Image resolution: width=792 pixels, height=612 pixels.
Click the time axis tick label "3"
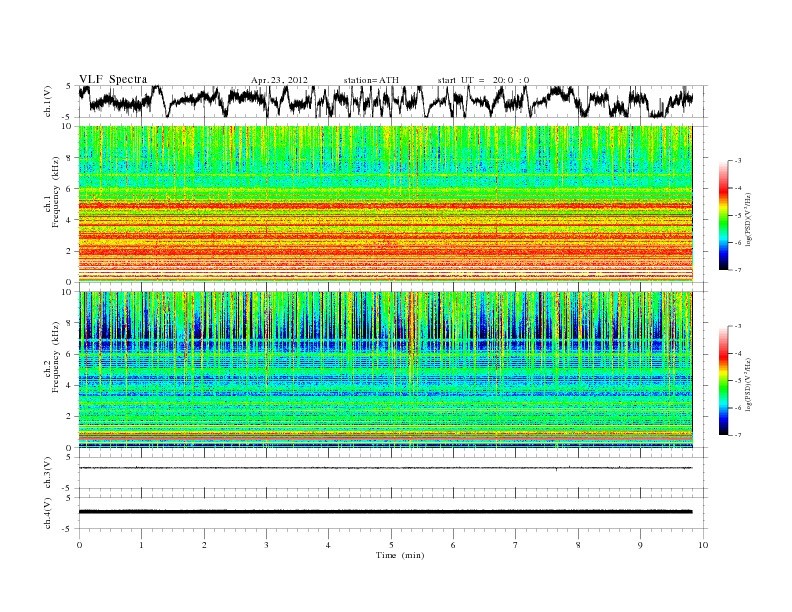point(266,545)
